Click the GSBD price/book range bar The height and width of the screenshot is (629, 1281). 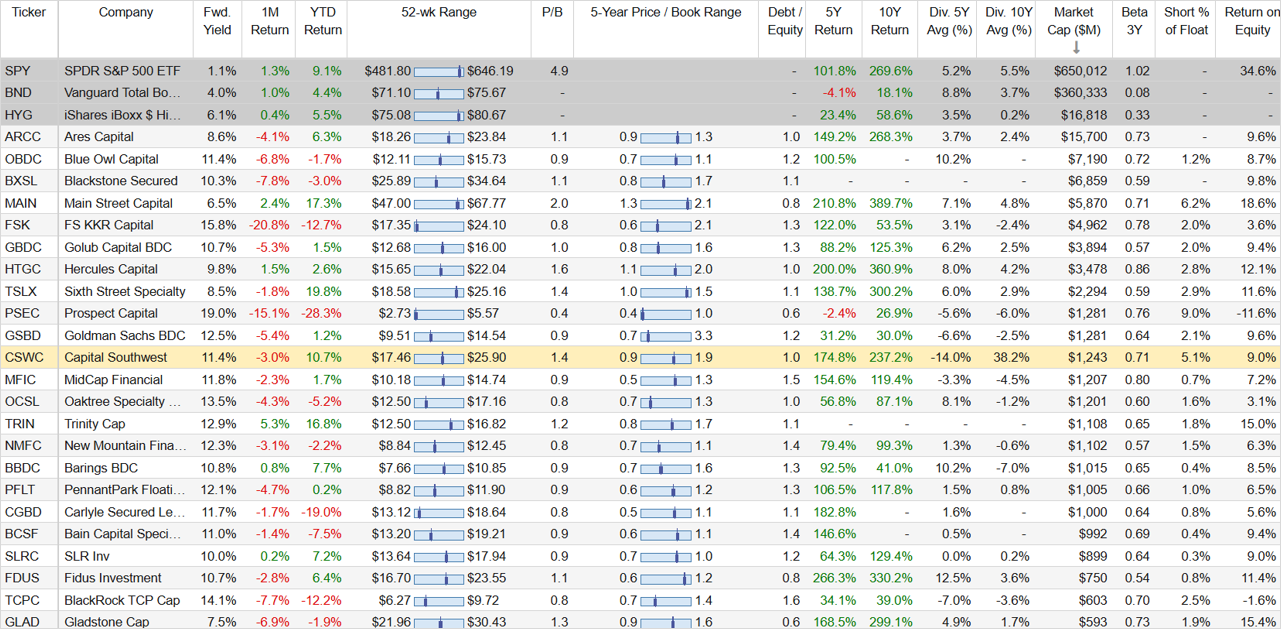pos(666,335)
